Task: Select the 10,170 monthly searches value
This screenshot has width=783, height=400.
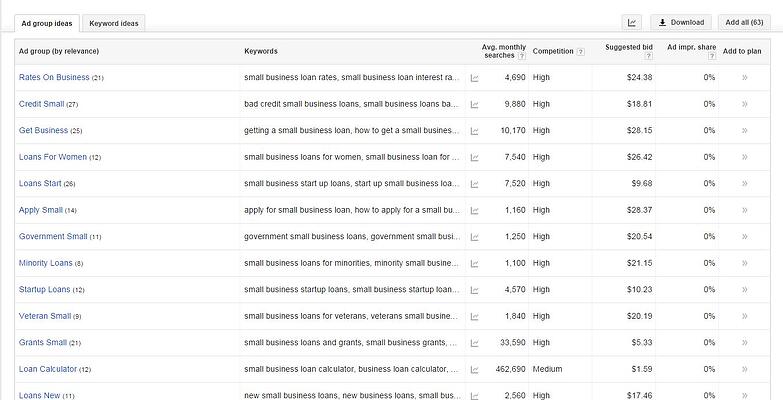Action: point(513,130)
